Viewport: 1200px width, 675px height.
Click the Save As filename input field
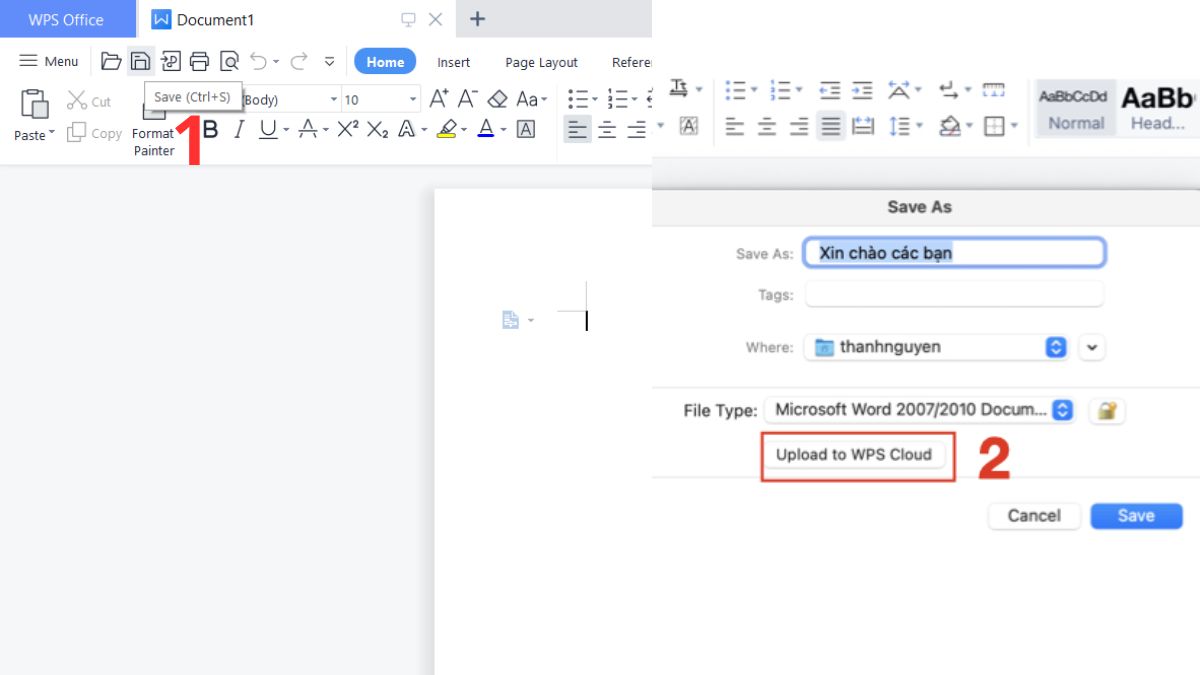(953, 252)
